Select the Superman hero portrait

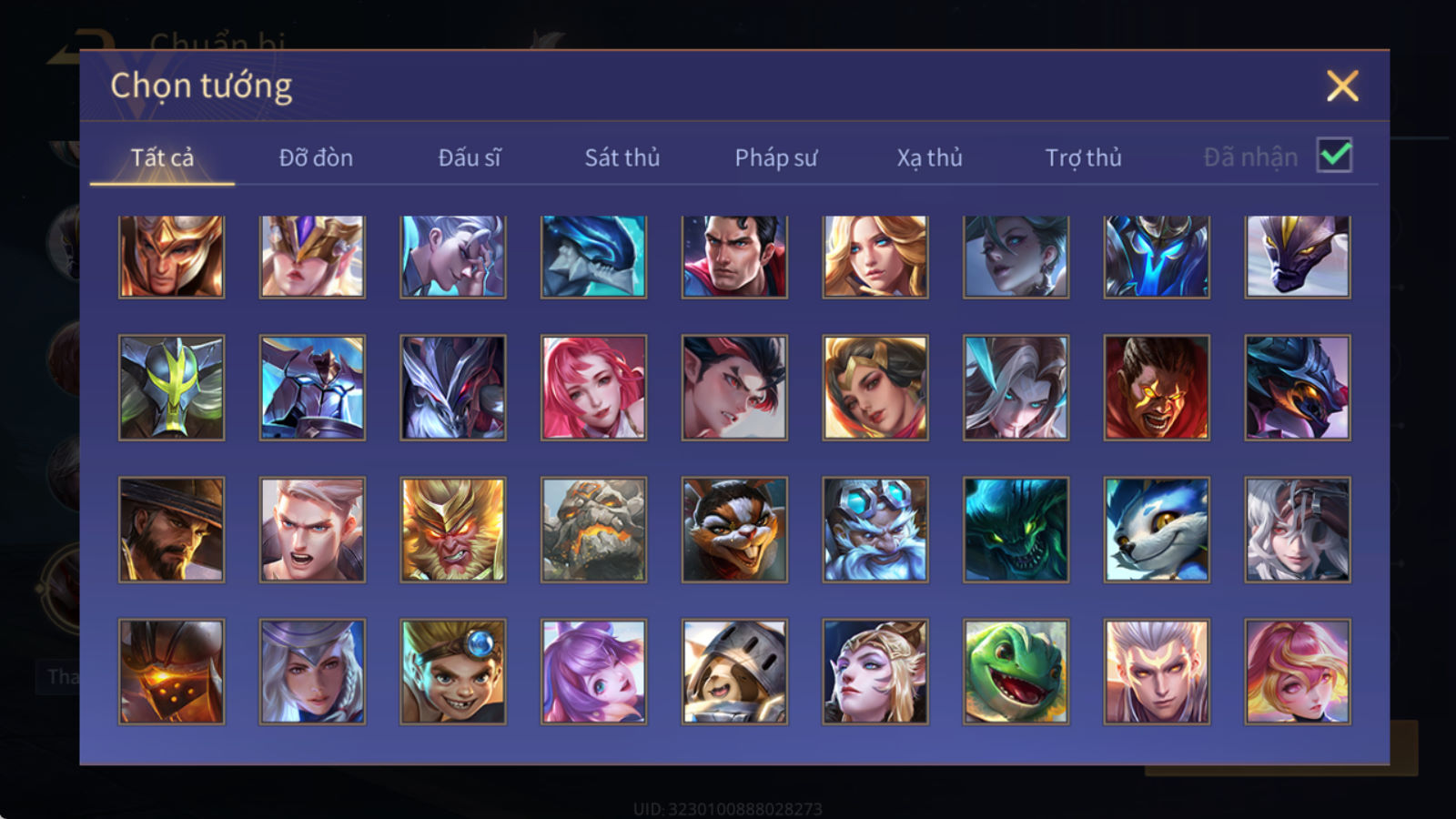pyautogui.click(x=734, y=257)
